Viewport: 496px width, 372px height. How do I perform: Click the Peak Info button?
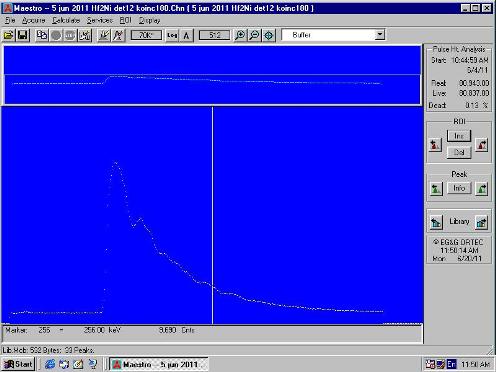click(459, 188)
